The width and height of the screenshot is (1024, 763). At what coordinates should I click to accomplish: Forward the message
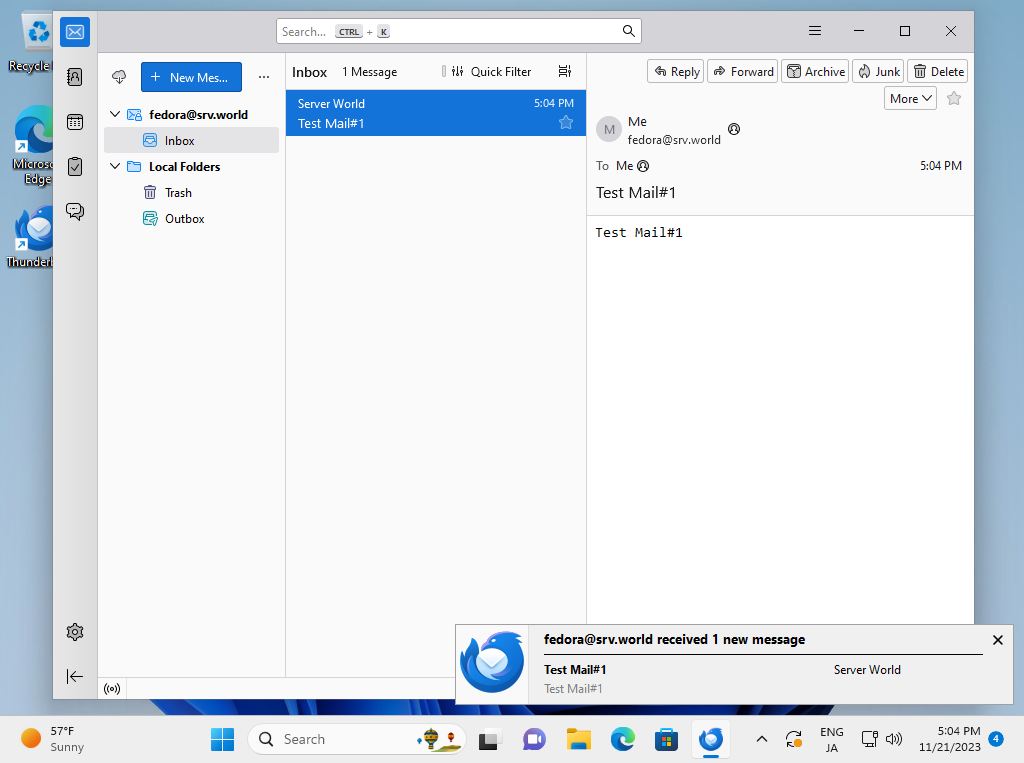click(743, 71)
